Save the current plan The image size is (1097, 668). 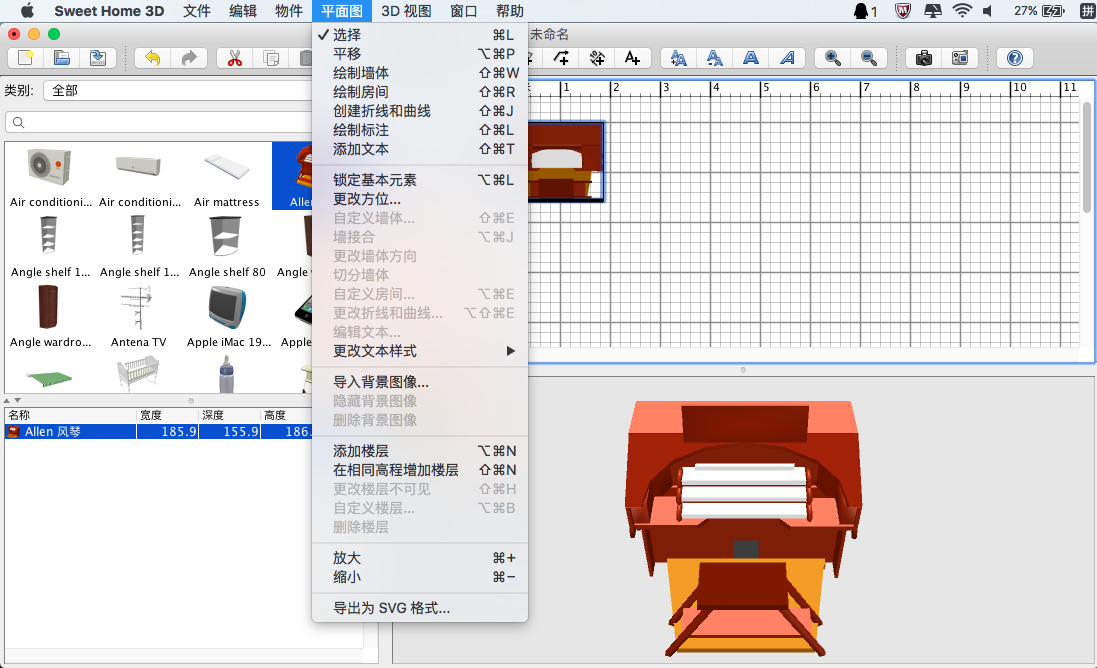[x=97, y=57]
